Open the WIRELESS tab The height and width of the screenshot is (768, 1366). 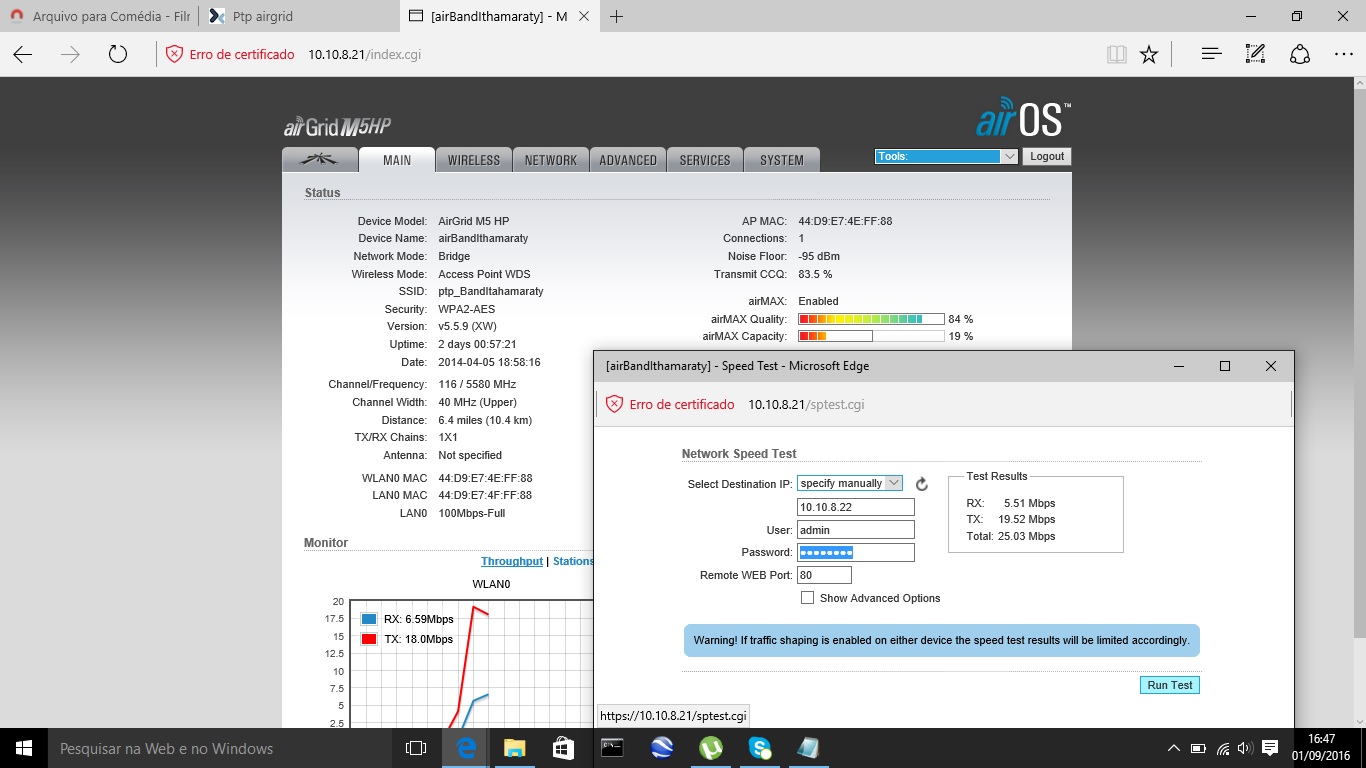[x=474, y=160]
